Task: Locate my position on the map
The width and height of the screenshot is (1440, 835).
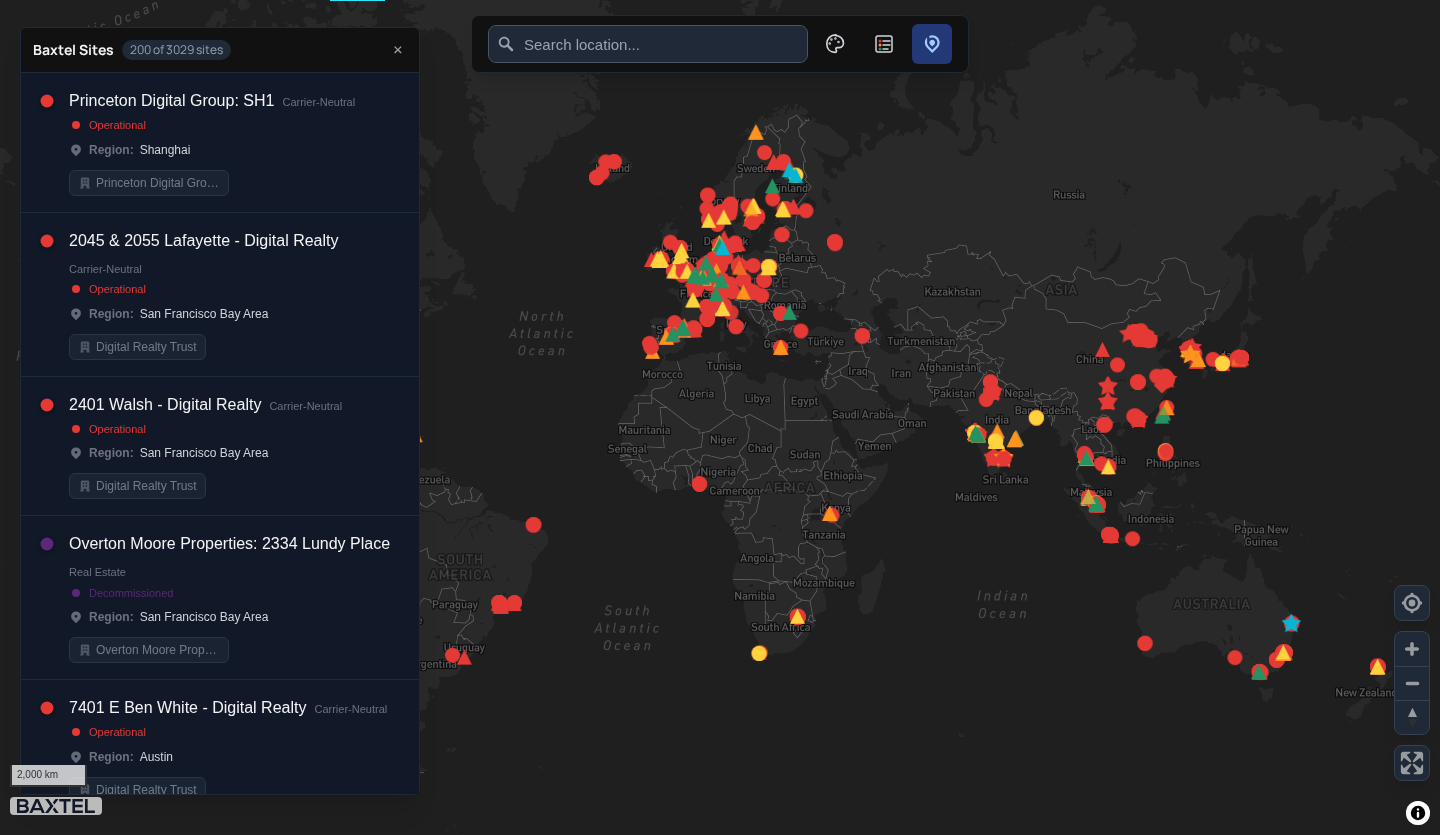Action: 1412,603
